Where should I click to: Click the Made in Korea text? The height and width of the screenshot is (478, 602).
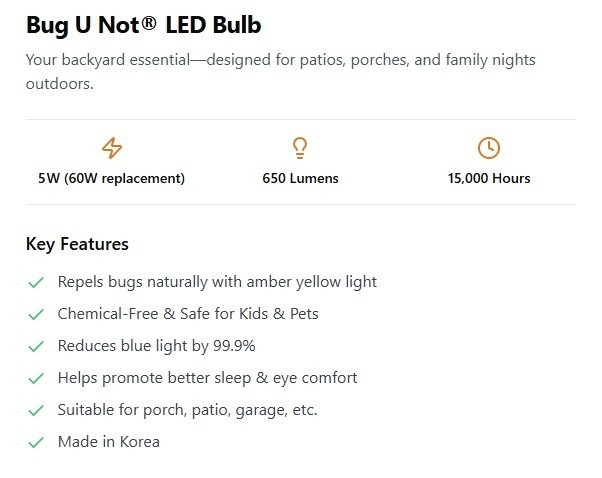108,442
